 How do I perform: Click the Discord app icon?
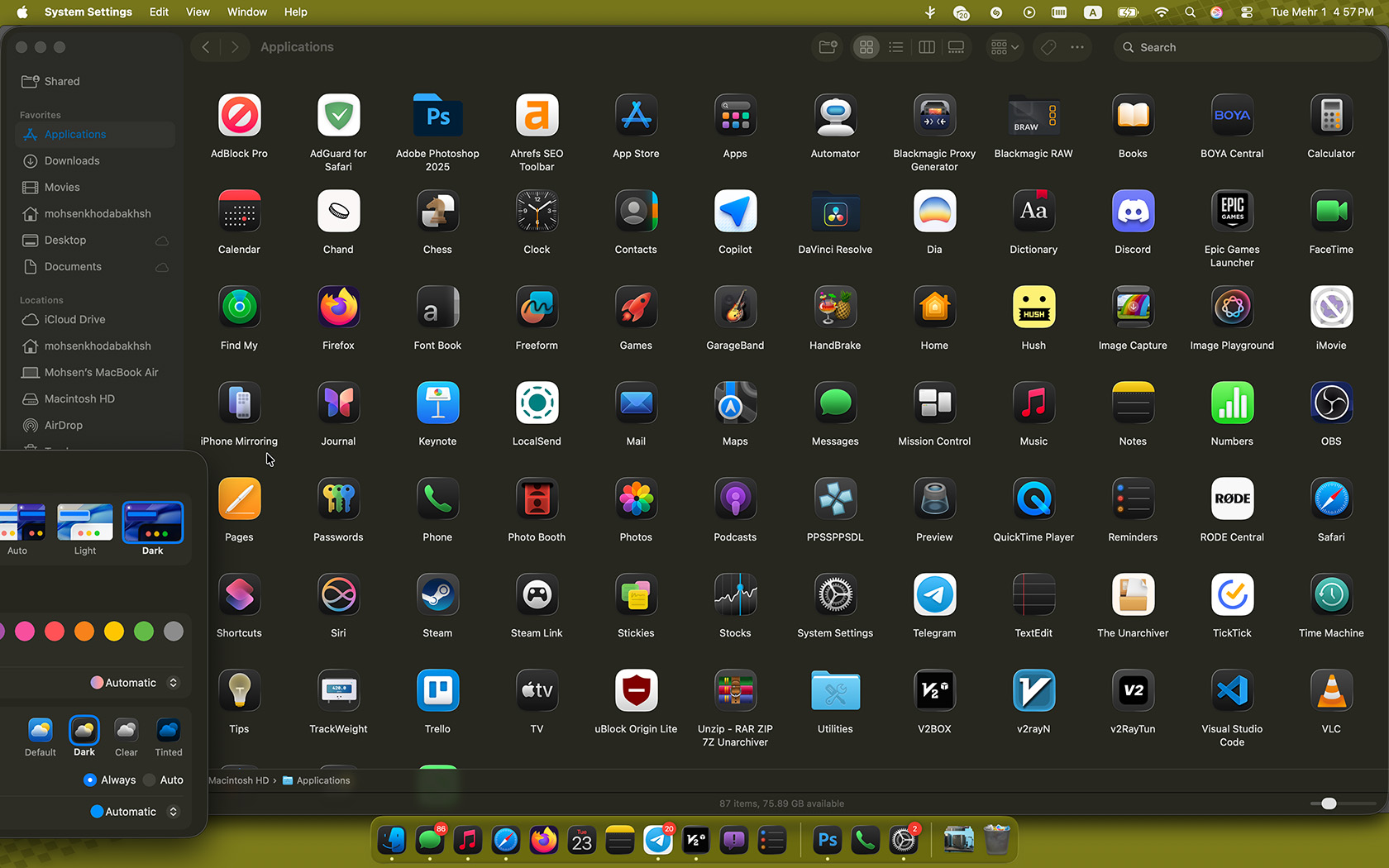pos(1133,212)
